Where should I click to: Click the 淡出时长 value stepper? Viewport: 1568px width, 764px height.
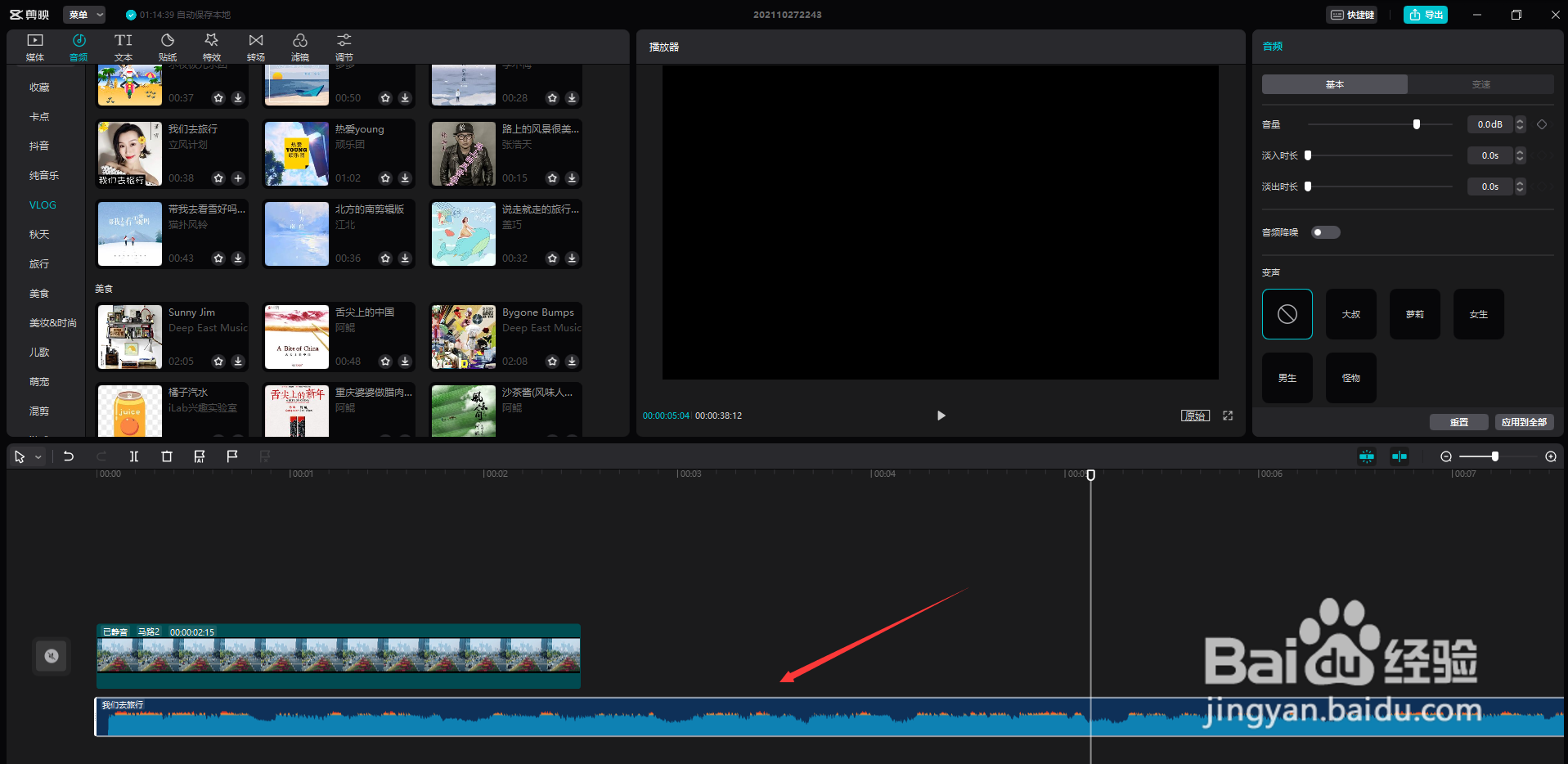point(1521,187)
